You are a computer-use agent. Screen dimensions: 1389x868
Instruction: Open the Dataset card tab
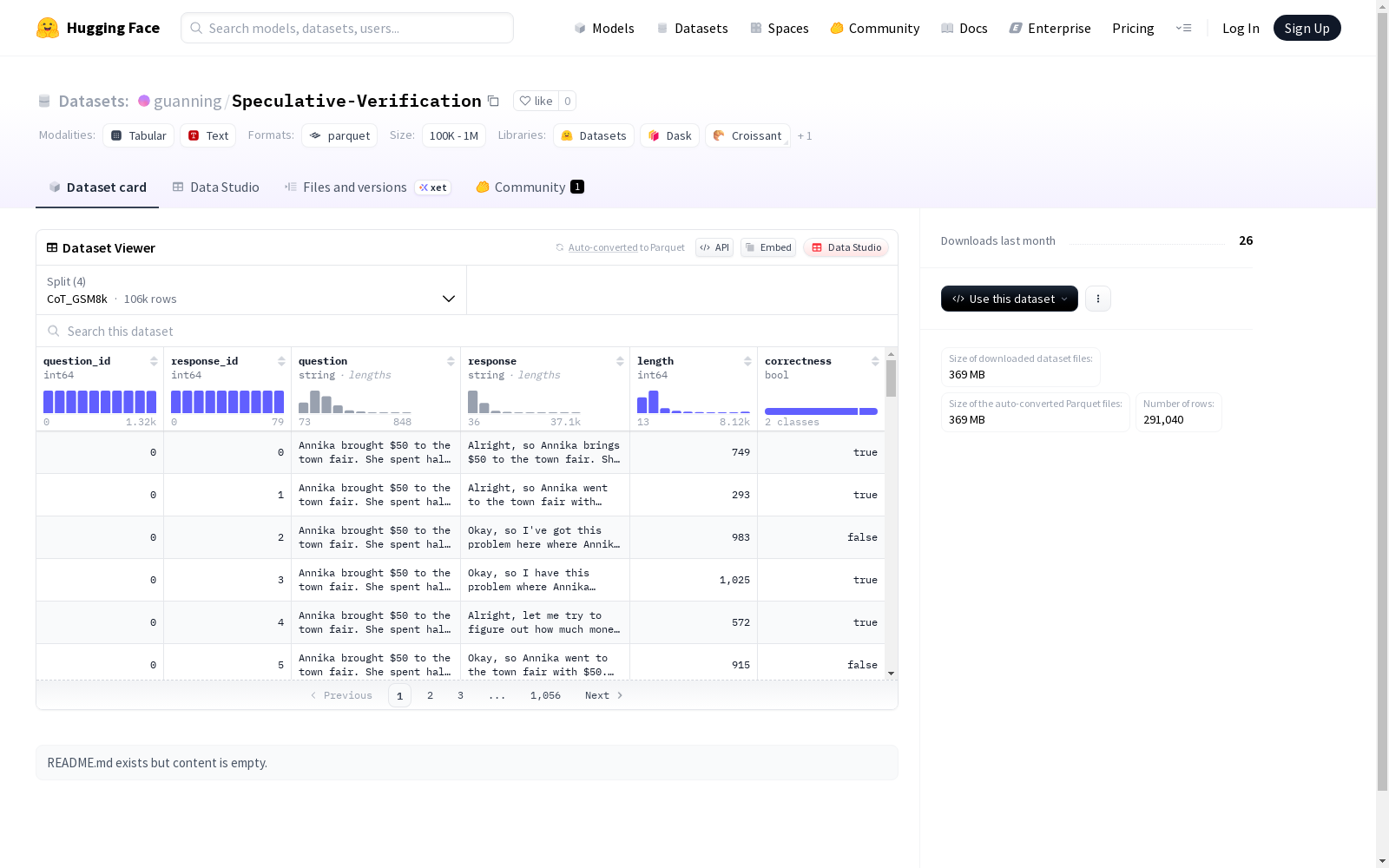[97, 187]
